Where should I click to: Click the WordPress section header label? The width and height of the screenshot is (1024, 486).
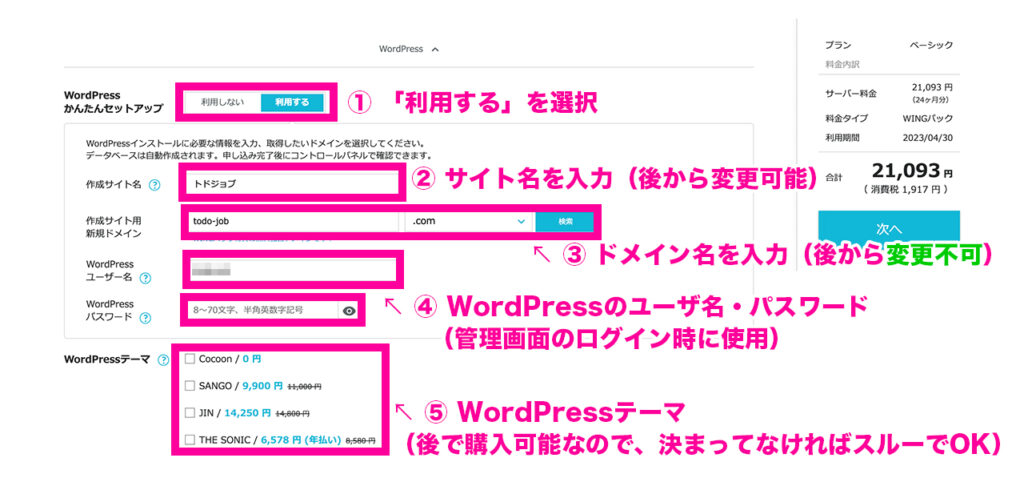pos(401,50)
